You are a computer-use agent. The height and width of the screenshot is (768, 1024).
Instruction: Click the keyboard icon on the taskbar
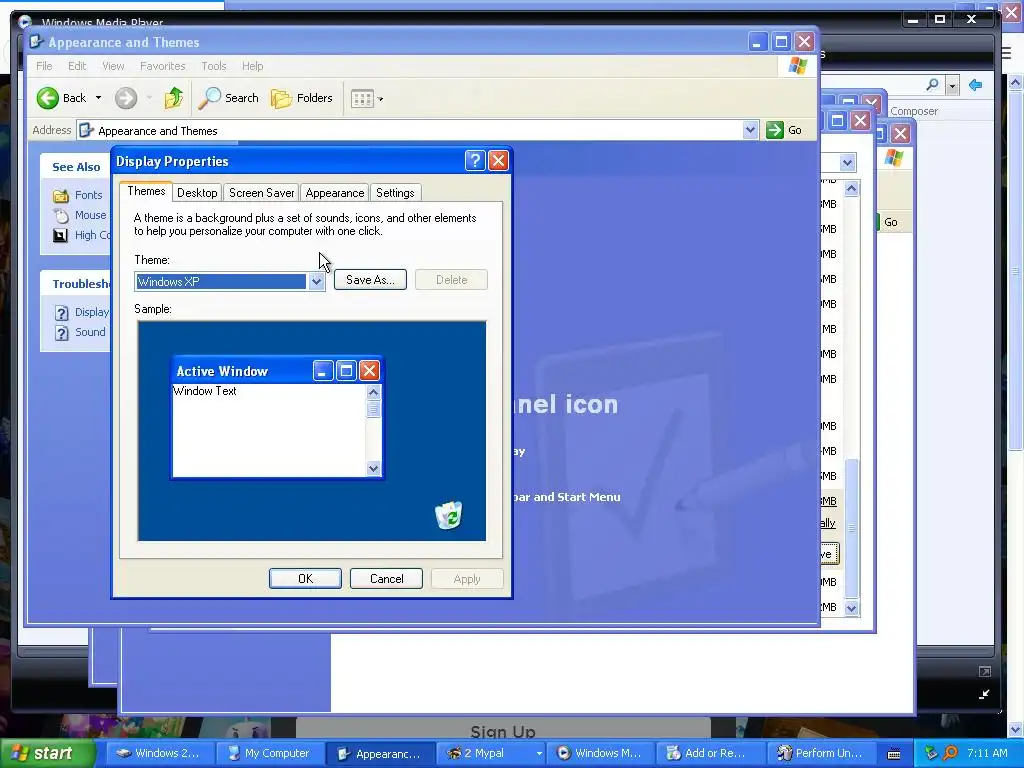click(894, 754)
